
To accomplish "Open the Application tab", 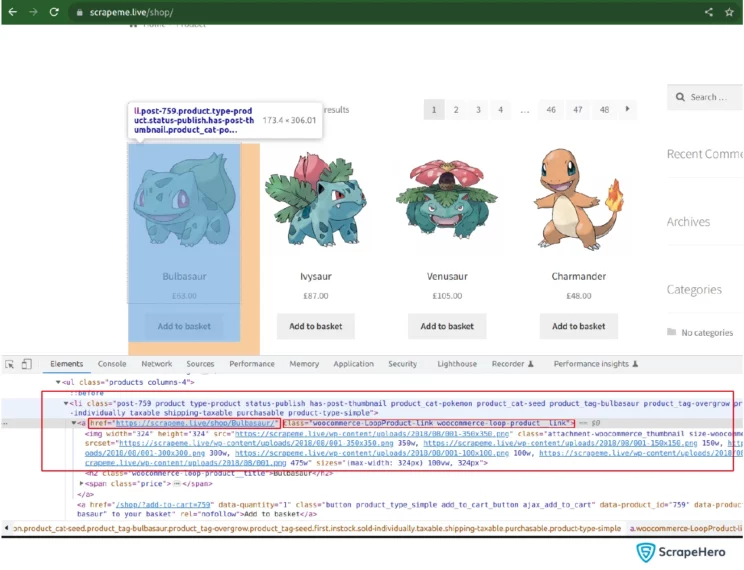I will (x=353, y=364).
